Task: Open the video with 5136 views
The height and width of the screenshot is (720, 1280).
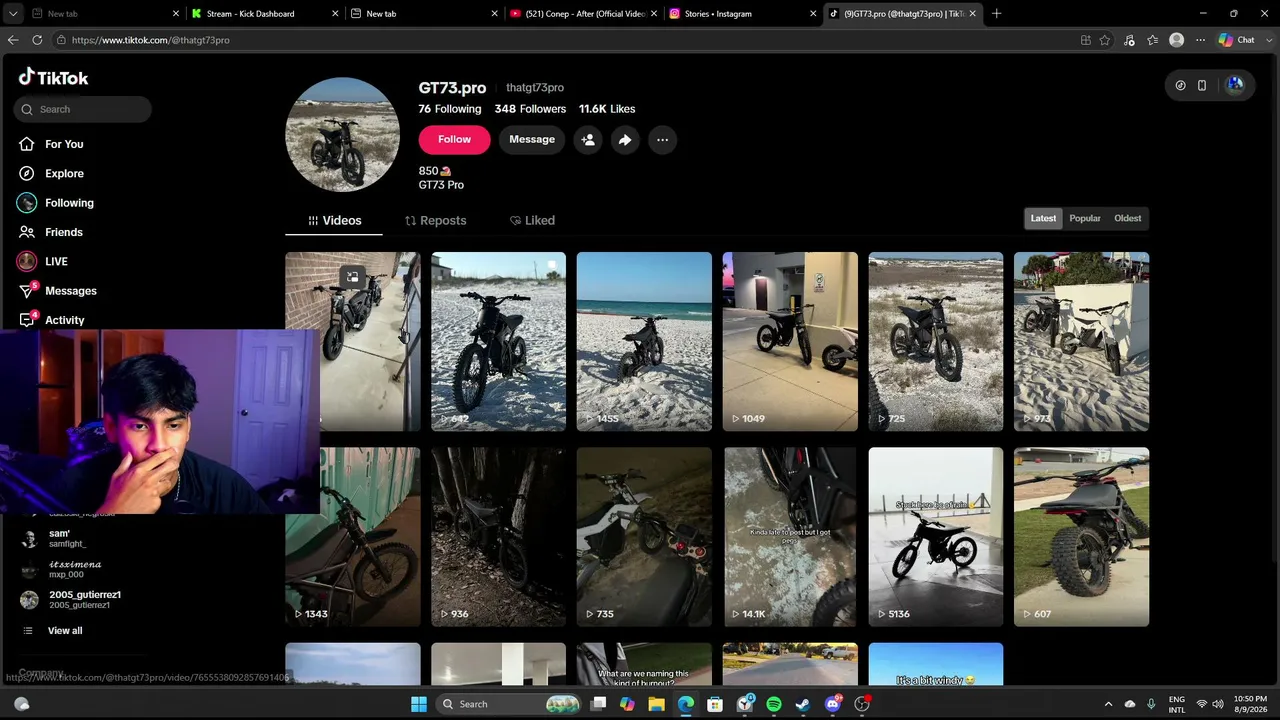Action: point(936,537)
